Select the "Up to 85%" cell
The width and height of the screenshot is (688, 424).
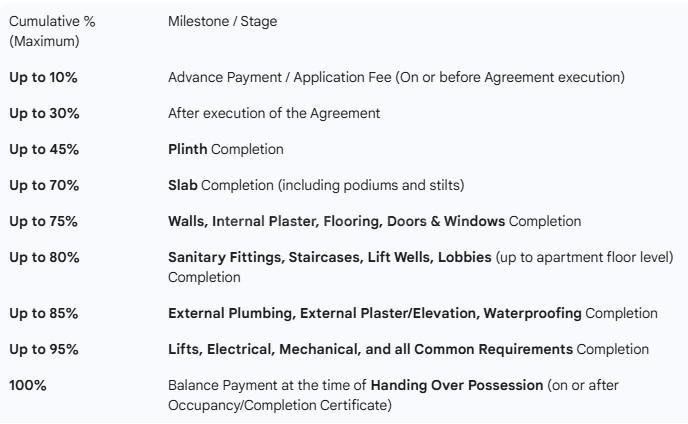(44, 313)
